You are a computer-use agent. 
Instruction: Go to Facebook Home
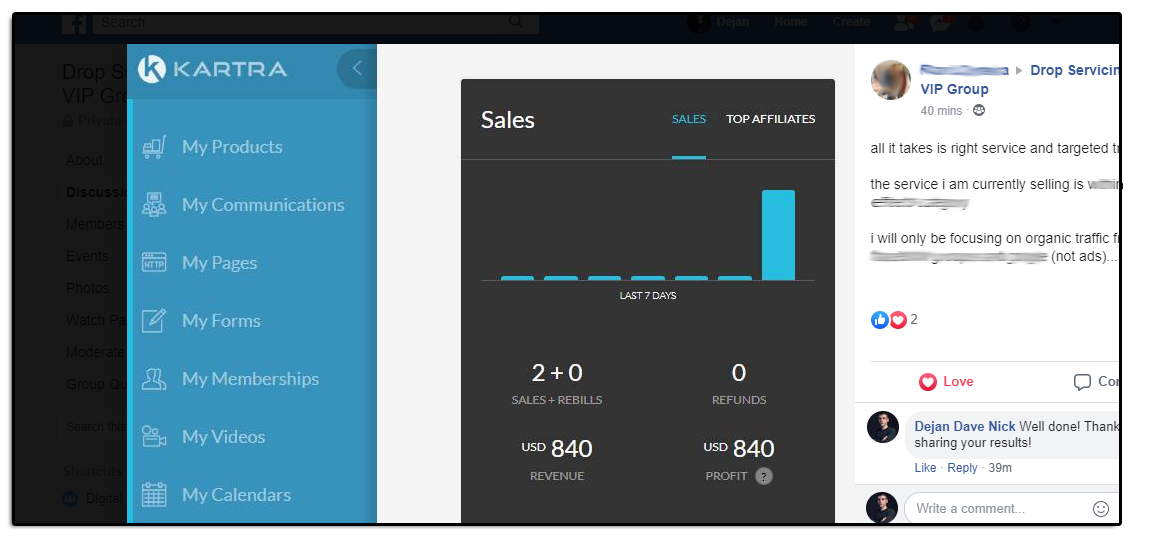click(791, 23)
